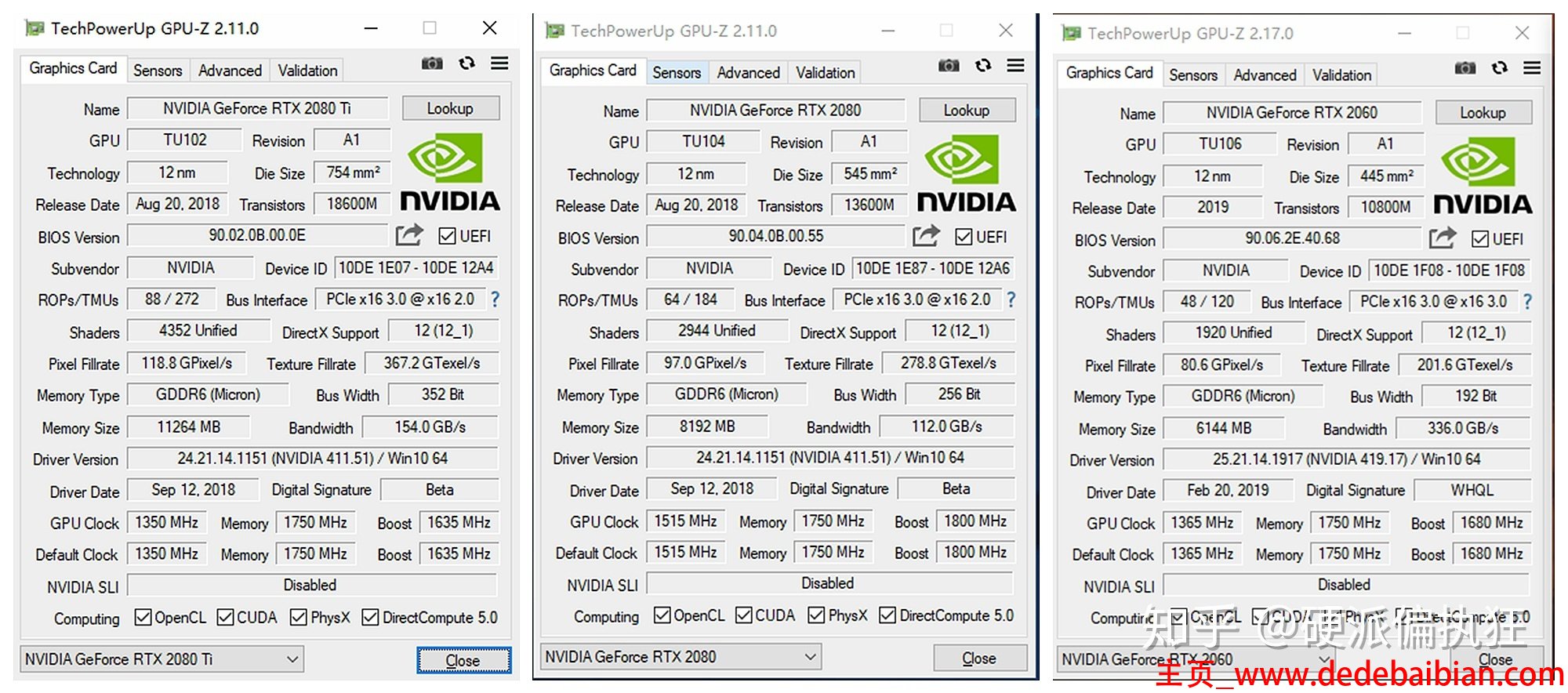Image resolution: width=1568 pixels, height=693 pixels.
Task: Click the Boost clock 1680 MHz in GPU Clock row
Action: click(x=1491, y=523)
